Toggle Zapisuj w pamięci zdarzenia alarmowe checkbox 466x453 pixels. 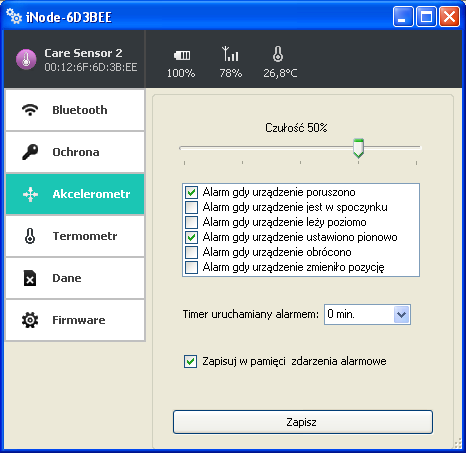click(190, 361)
